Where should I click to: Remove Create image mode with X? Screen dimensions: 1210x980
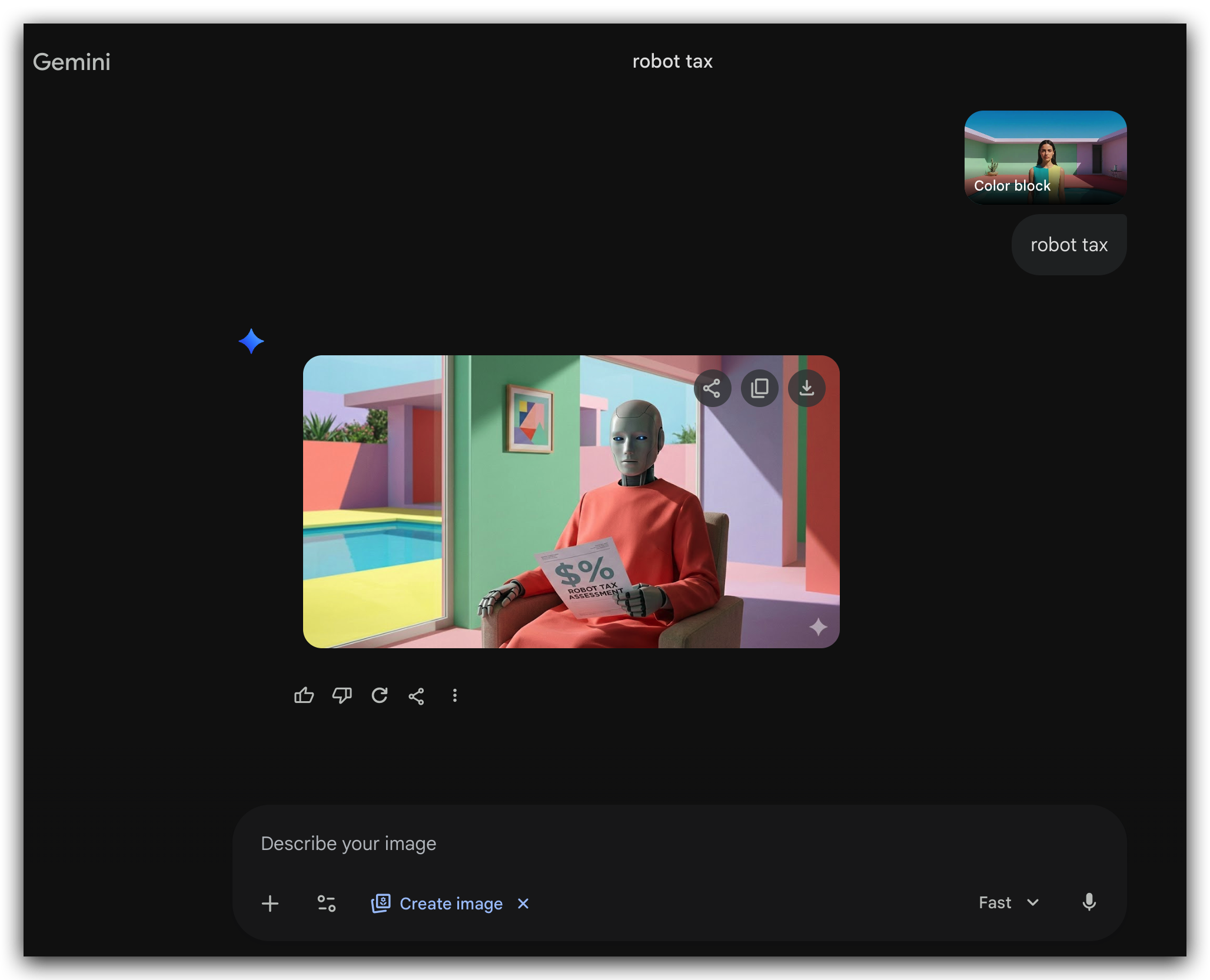pyautogui.click(x=523, y=904)
